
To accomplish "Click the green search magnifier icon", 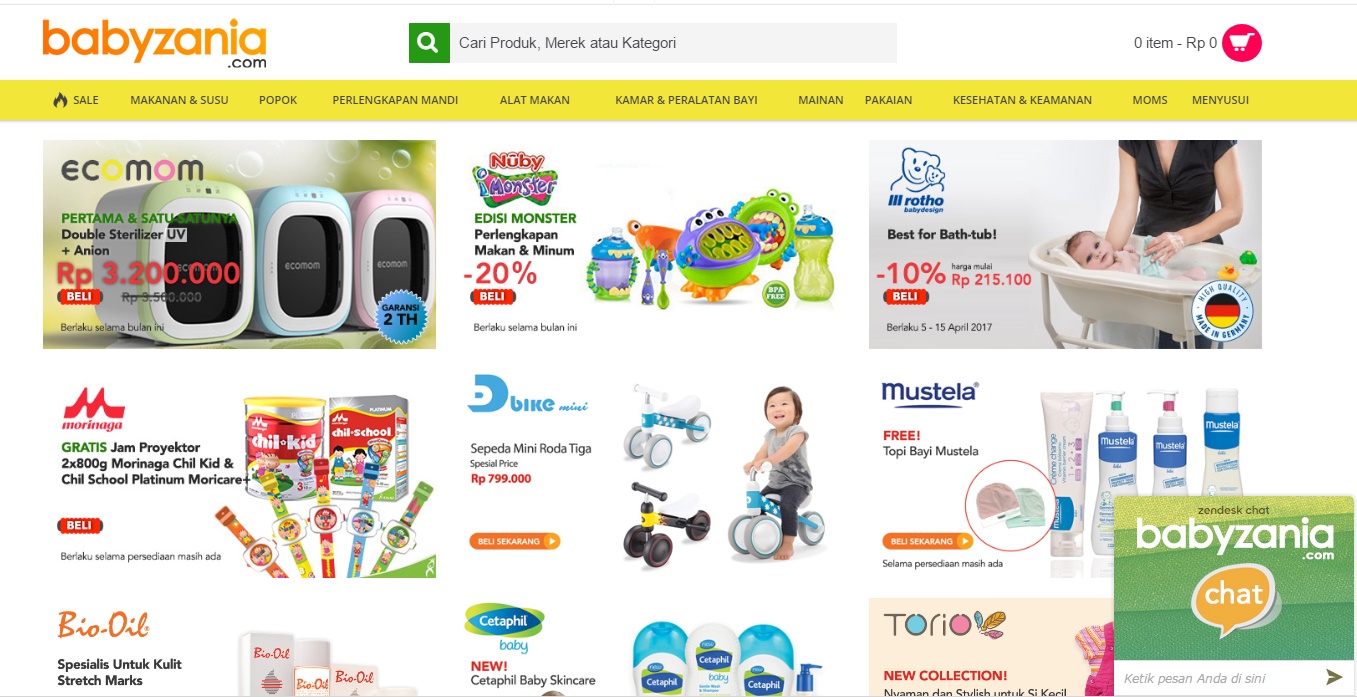I will (429, 43).
